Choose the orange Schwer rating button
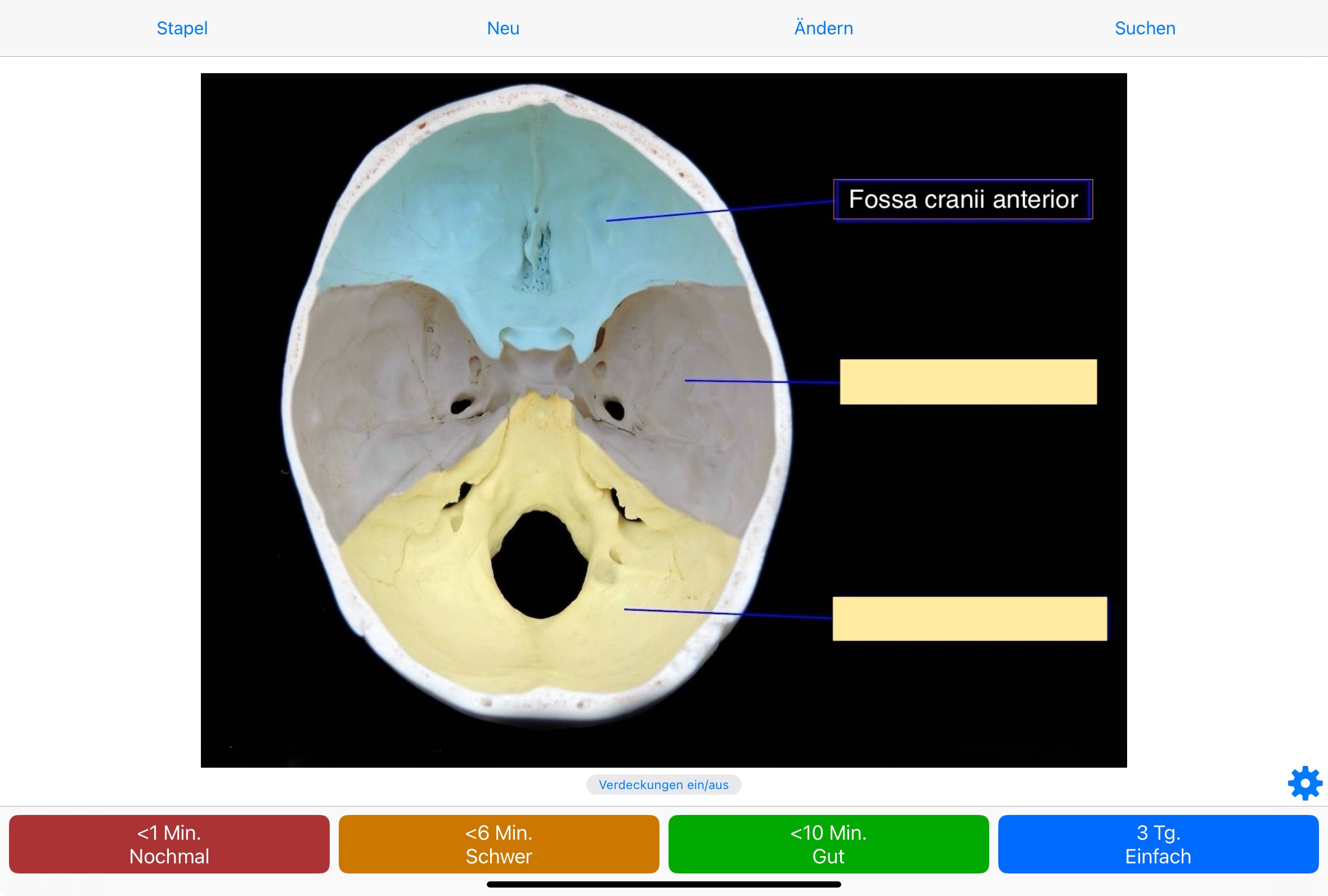This screenshot has height=896, width=1328. 499,844
